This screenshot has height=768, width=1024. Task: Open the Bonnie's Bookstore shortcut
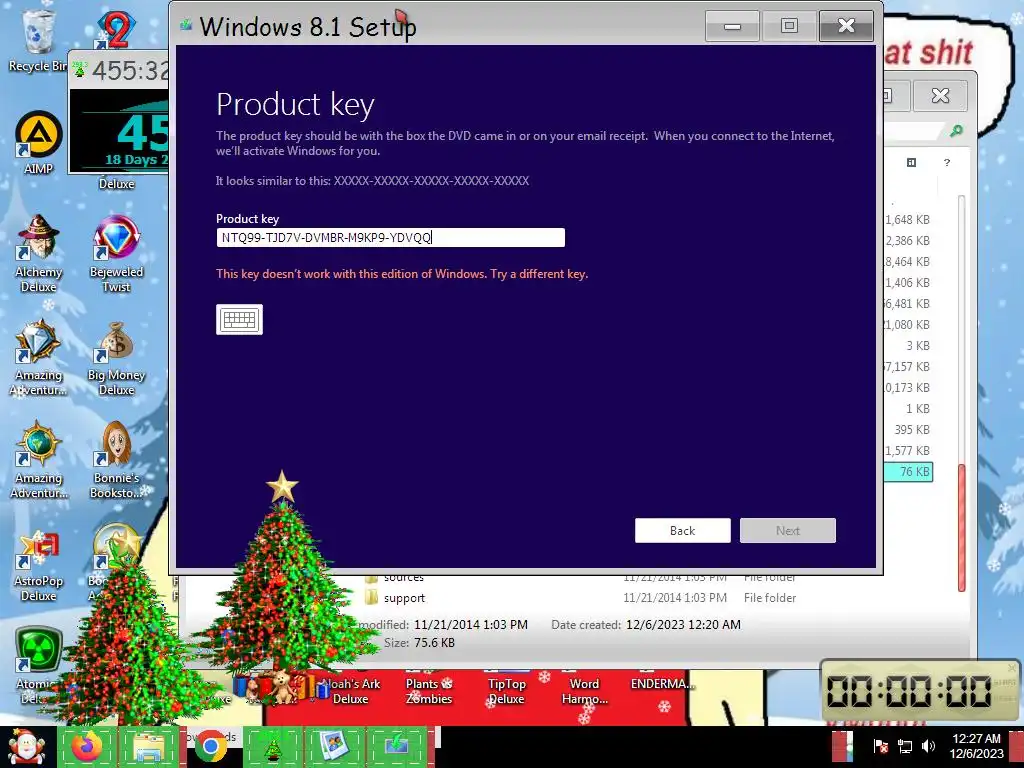(116, 460)
